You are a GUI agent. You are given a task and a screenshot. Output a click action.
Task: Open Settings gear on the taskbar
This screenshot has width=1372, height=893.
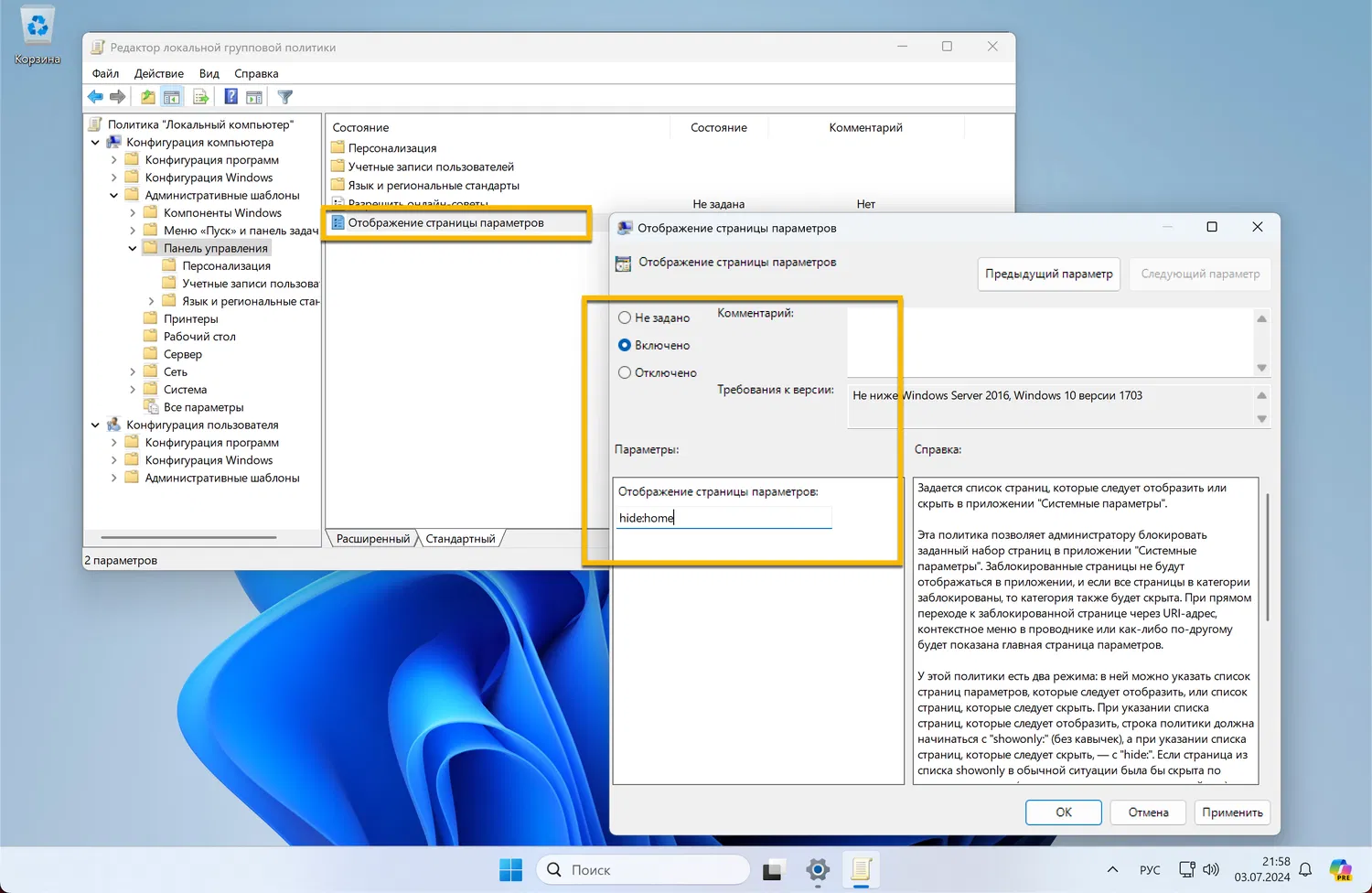(x=818, y=869)
